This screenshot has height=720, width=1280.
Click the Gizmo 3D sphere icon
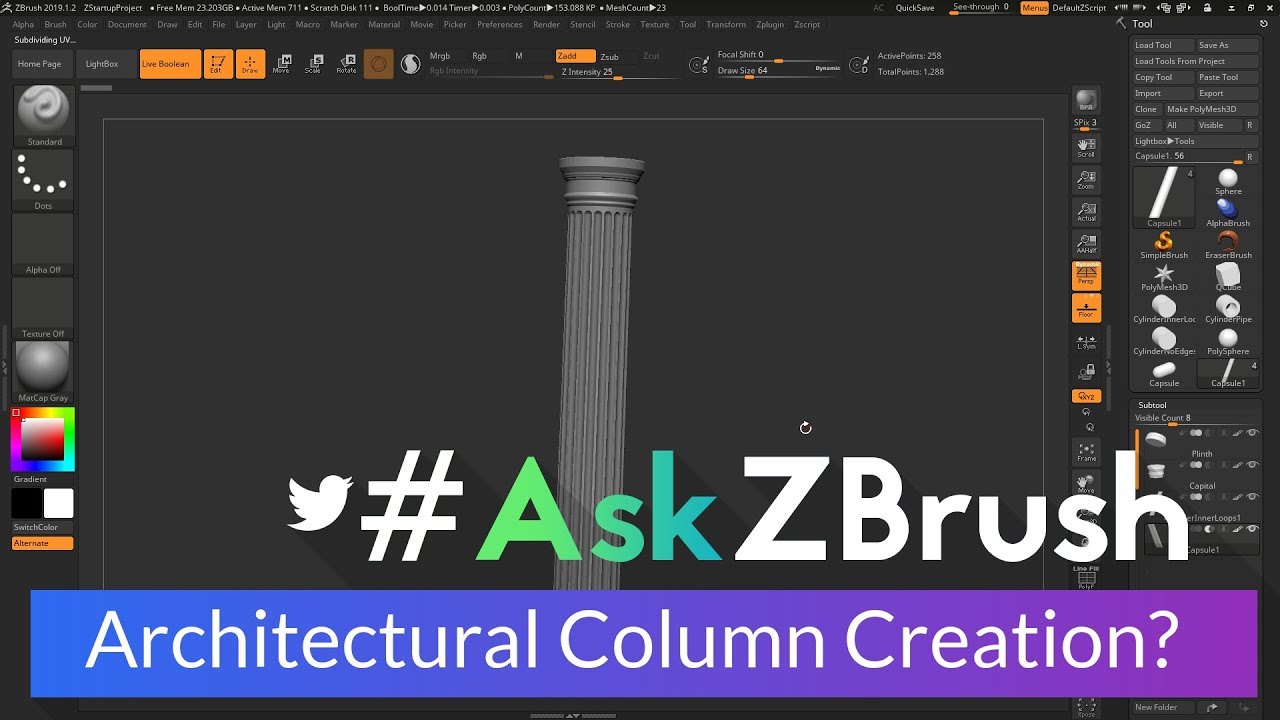coord(378,64)
